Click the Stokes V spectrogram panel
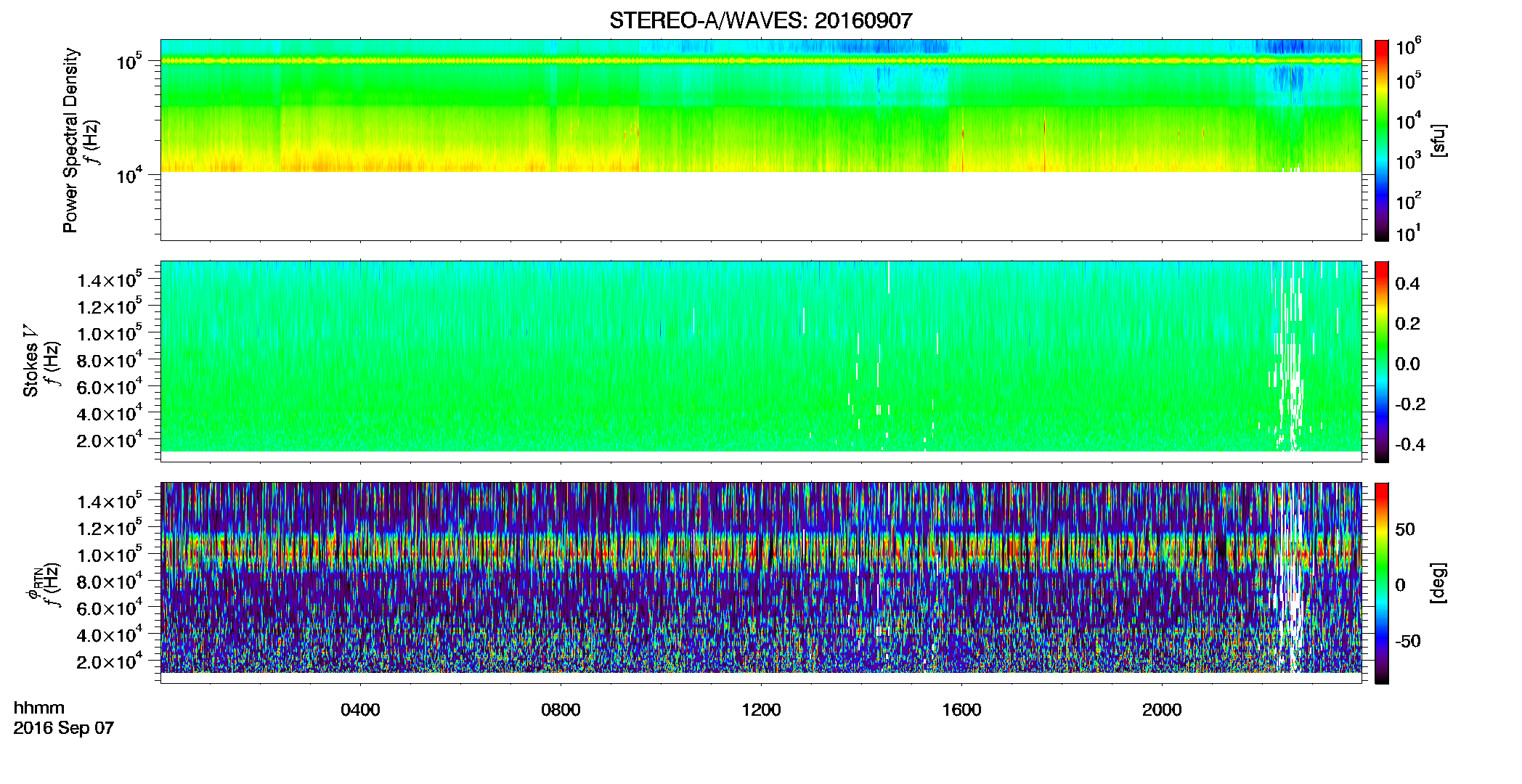The width and height of the screenshot is (1522, 784). (760, 362)
